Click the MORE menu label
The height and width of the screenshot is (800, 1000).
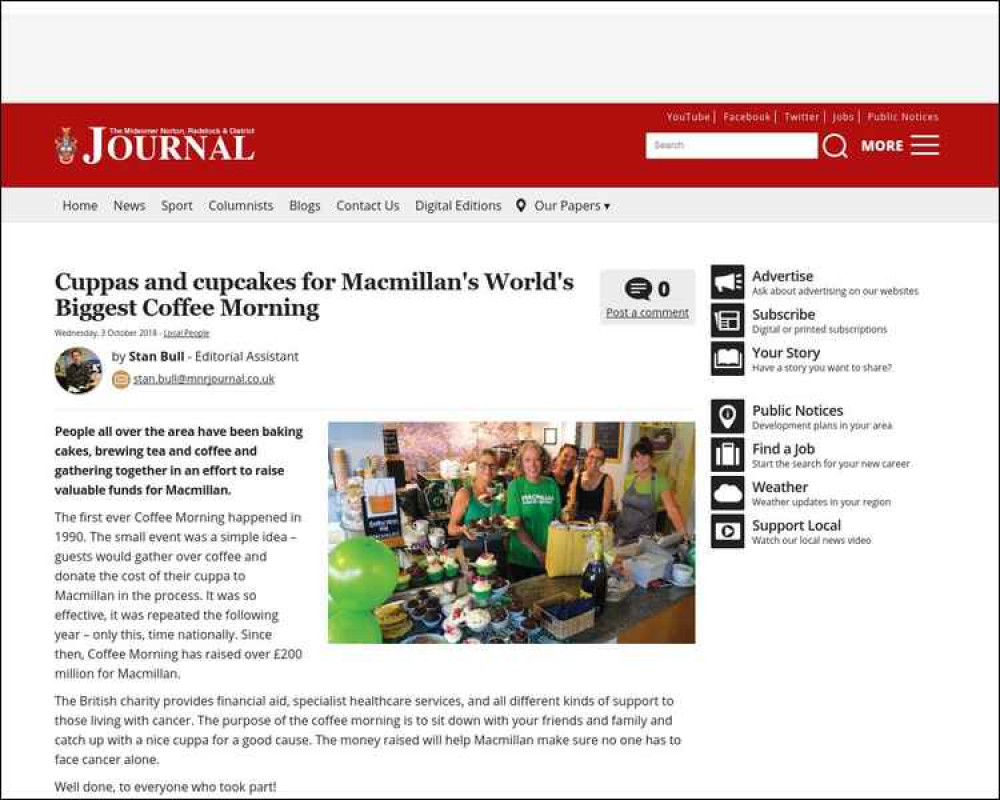(882, 146)
